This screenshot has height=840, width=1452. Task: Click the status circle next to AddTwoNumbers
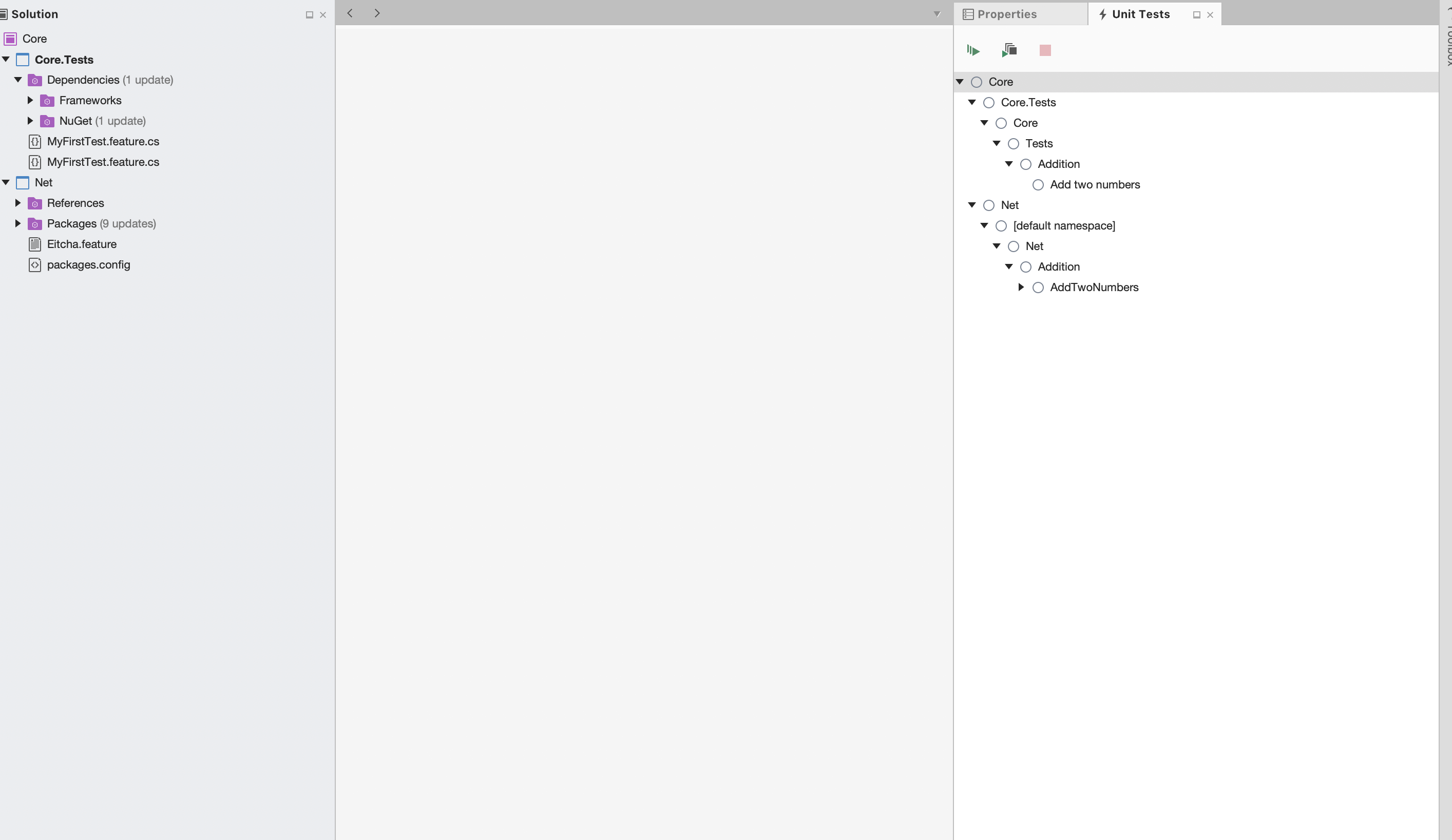point(1038,287)
